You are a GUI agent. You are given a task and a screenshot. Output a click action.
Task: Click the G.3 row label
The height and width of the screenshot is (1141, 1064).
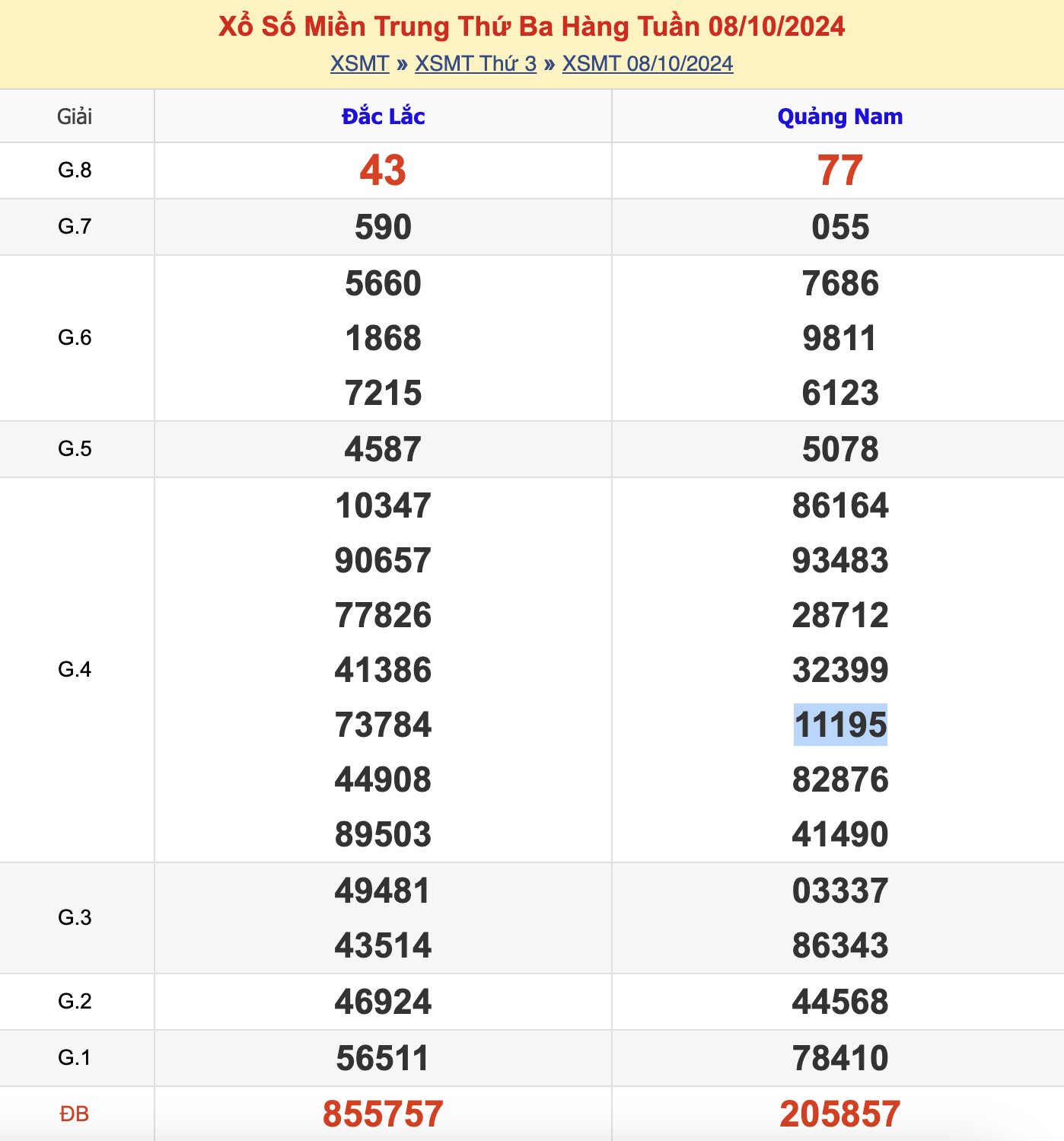coord(75,917)
